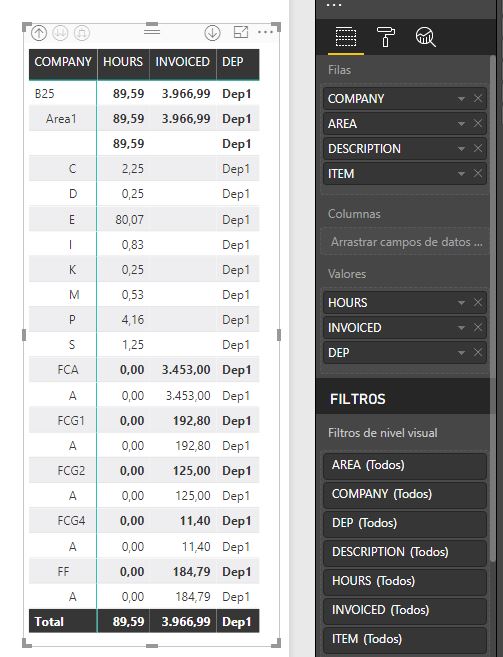Open ITEM field dropdown arrow

point(462,174)
